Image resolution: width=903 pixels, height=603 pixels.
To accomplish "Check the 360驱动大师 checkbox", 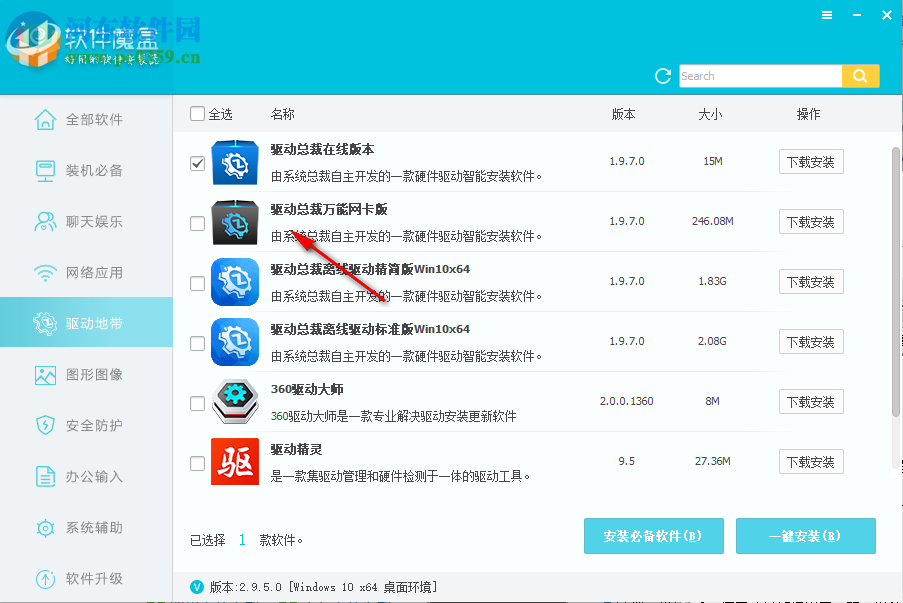I will [x=198, y=403].
